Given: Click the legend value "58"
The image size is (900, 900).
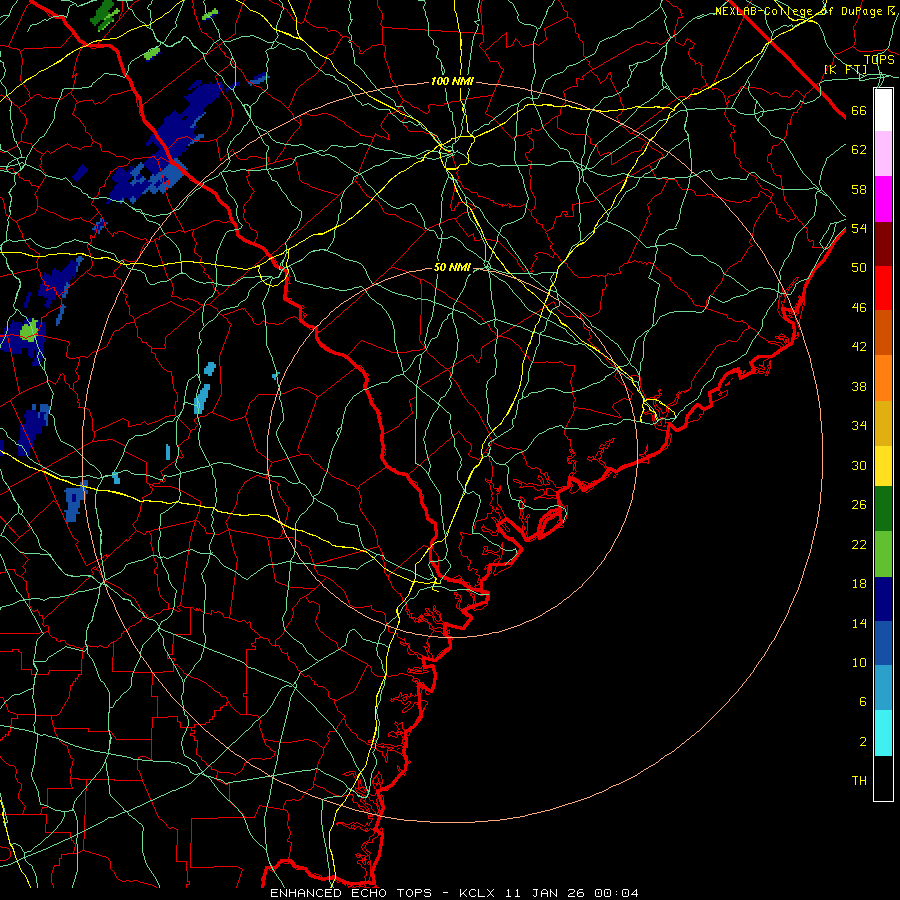Looking at the screenshot, I should [x=859, y=189].
